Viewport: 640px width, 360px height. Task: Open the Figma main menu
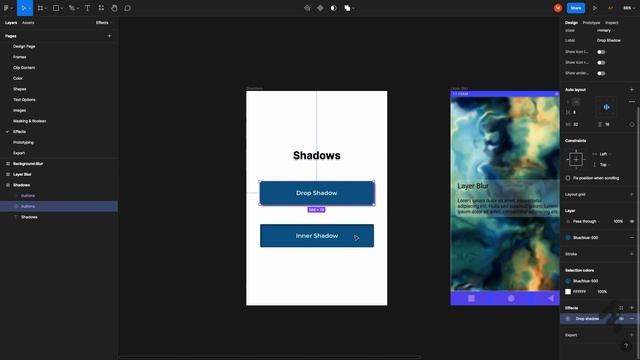(7, 8)
